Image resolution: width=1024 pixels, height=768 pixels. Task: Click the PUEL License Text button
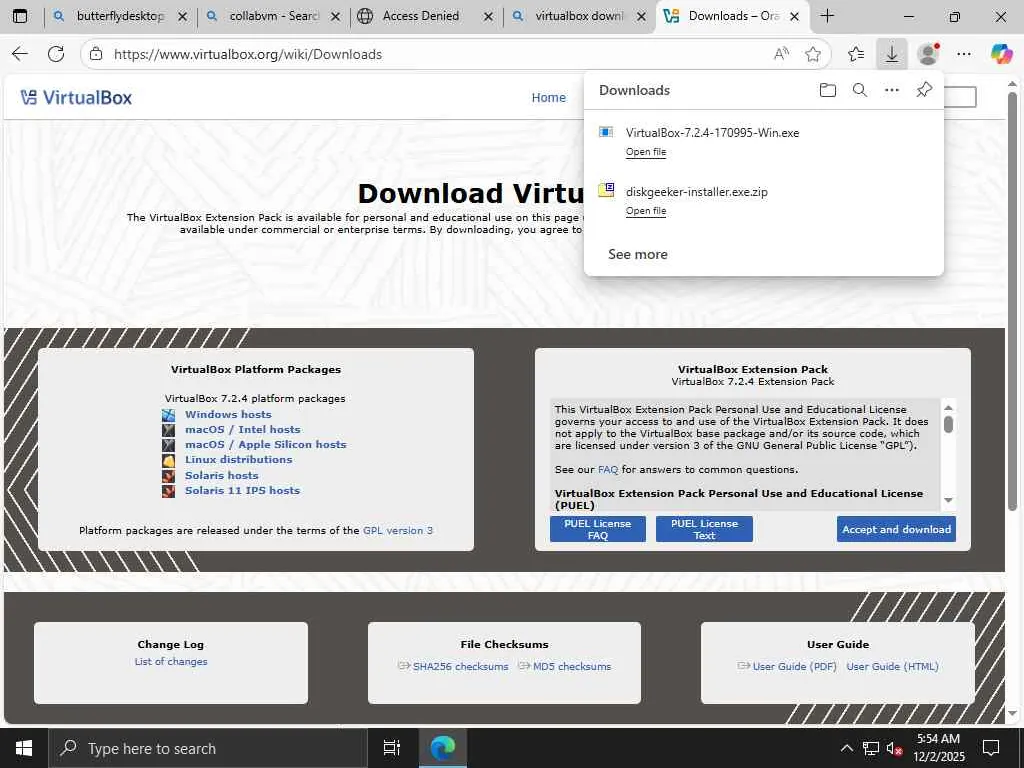[704, 529]
